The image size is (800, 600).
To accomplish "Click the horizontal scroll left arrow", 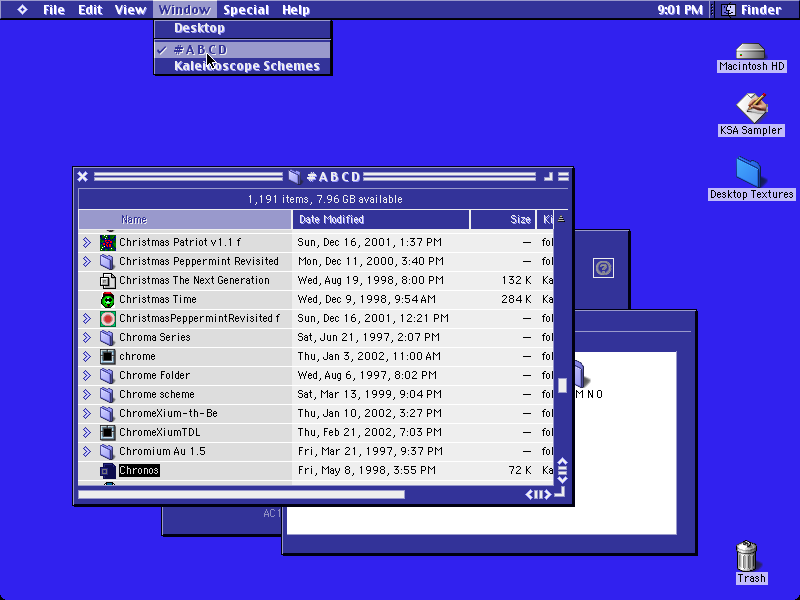I will coord(530,494).
